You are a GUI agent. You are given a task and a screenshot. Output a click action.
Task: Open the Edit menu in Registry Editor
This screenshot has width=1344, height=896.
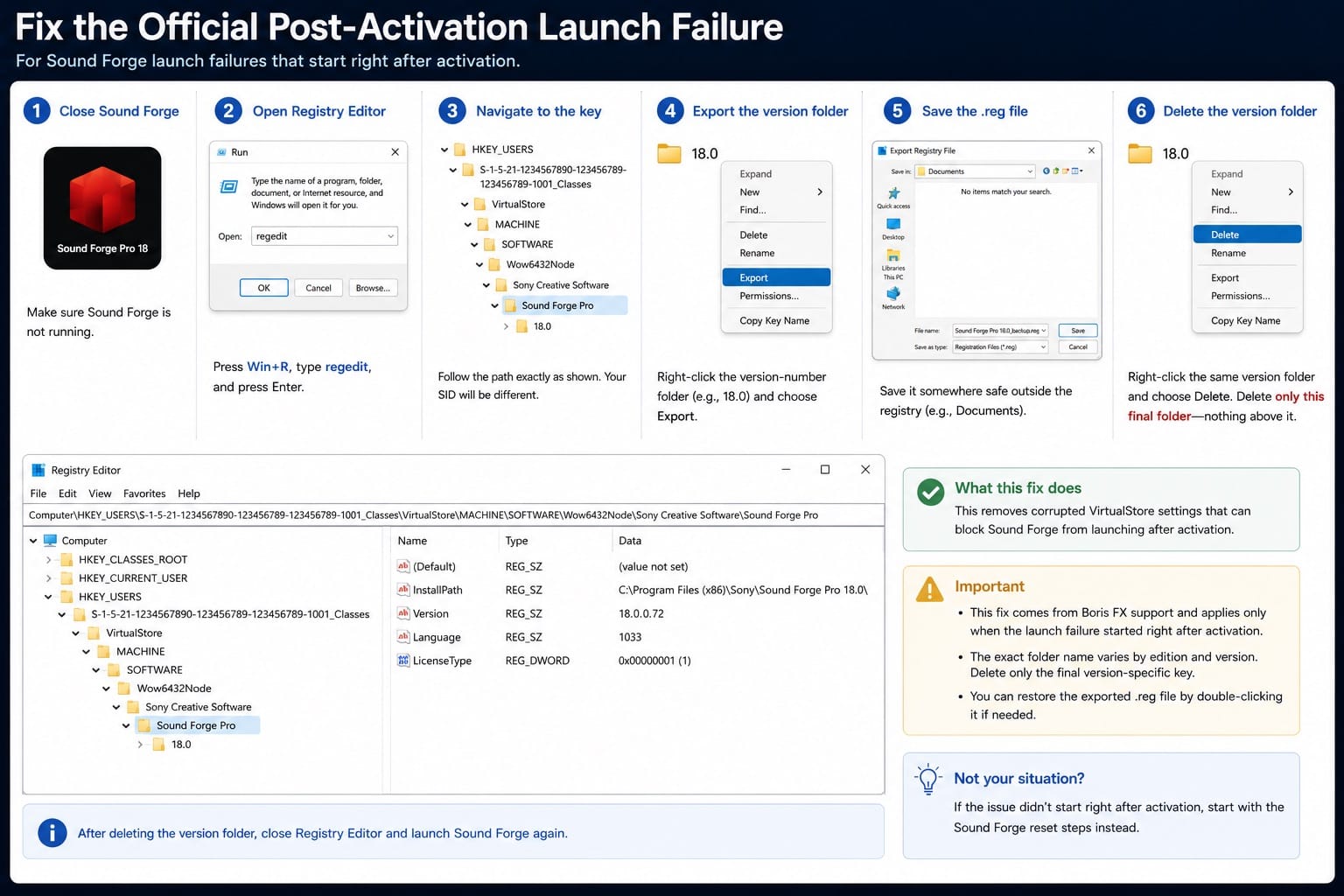[x=67, y=493]
